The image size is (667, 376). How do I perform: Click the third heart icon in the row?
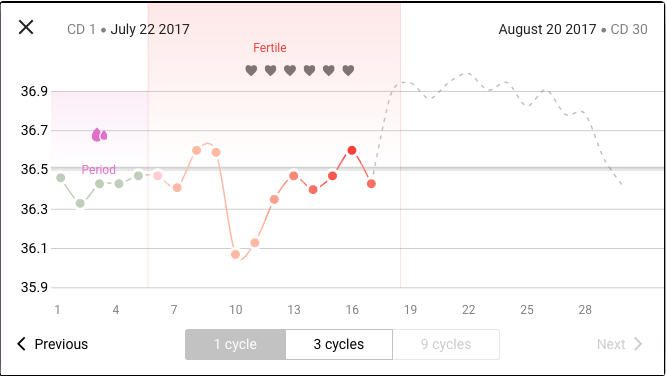pyautogui.click(x=290, y=70)
